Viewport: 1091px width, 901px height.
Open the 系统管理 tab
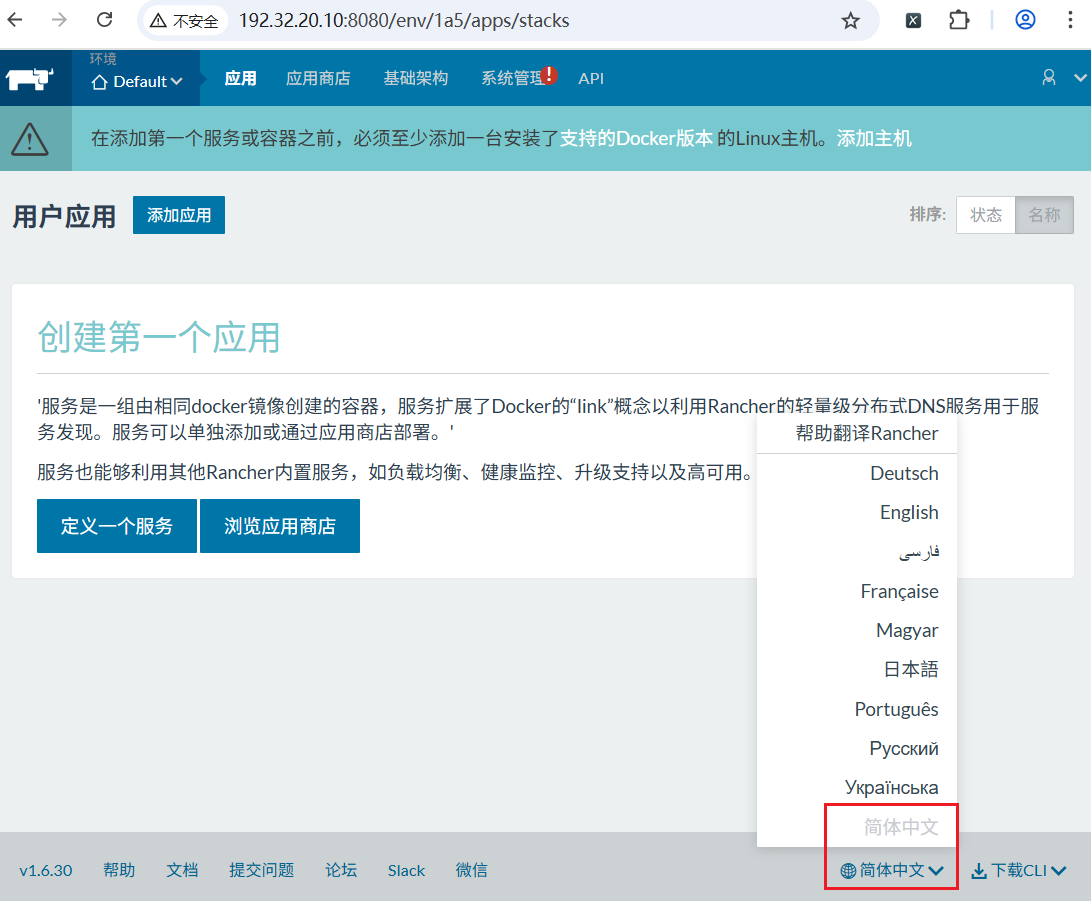[513, 78]
